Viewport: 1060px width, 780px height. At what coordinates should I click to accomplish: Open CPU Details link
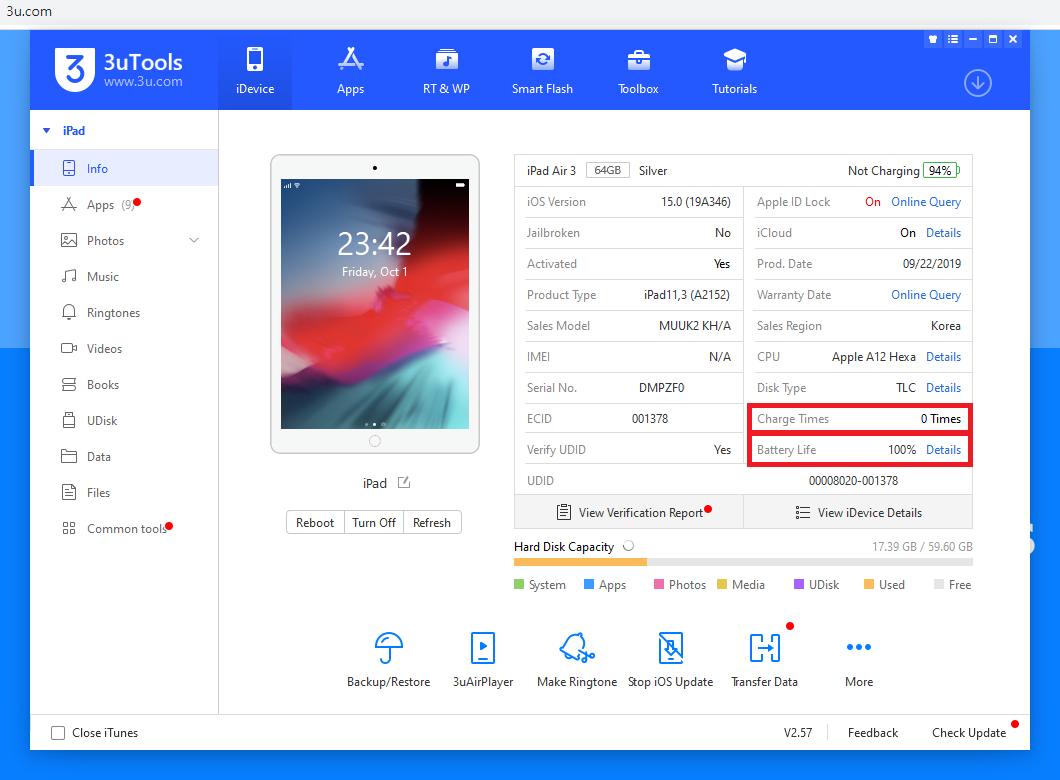click(x=943, y=357)
